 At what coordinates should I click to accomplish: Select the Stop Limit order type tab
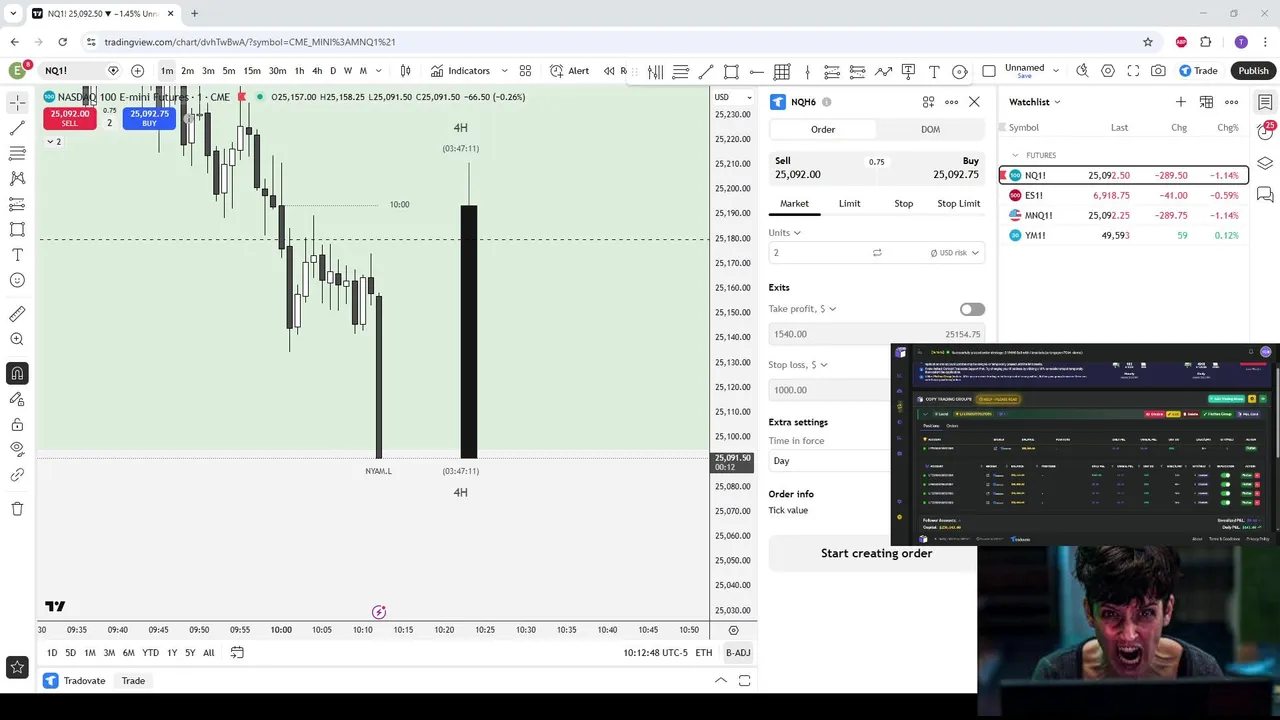(958, 203)
